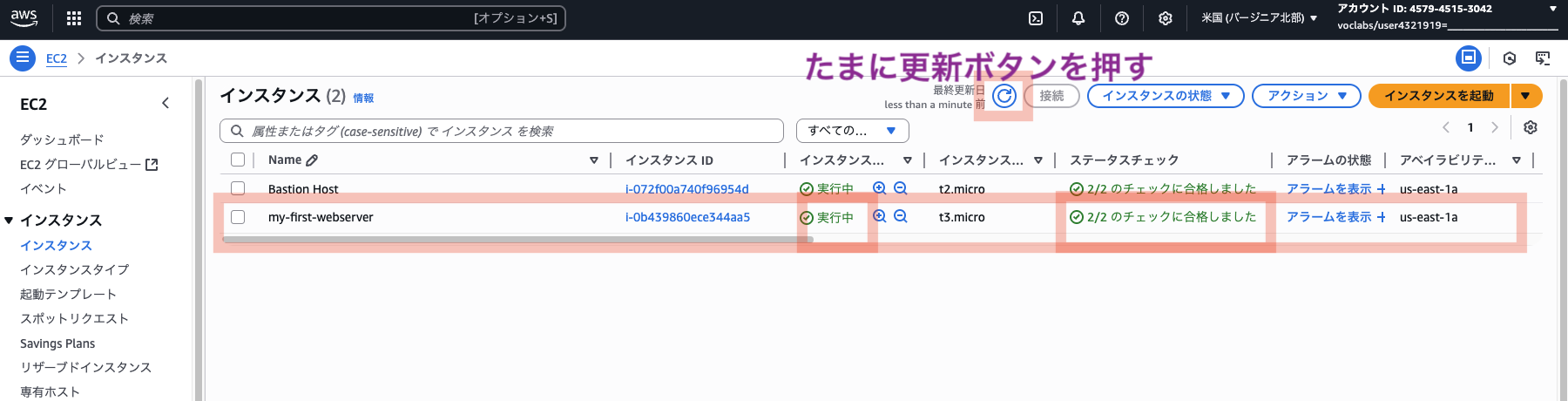Open インスタンスタイプ in the sidebar
This screenshot has width=1568, height=401.
pos(74,270)
